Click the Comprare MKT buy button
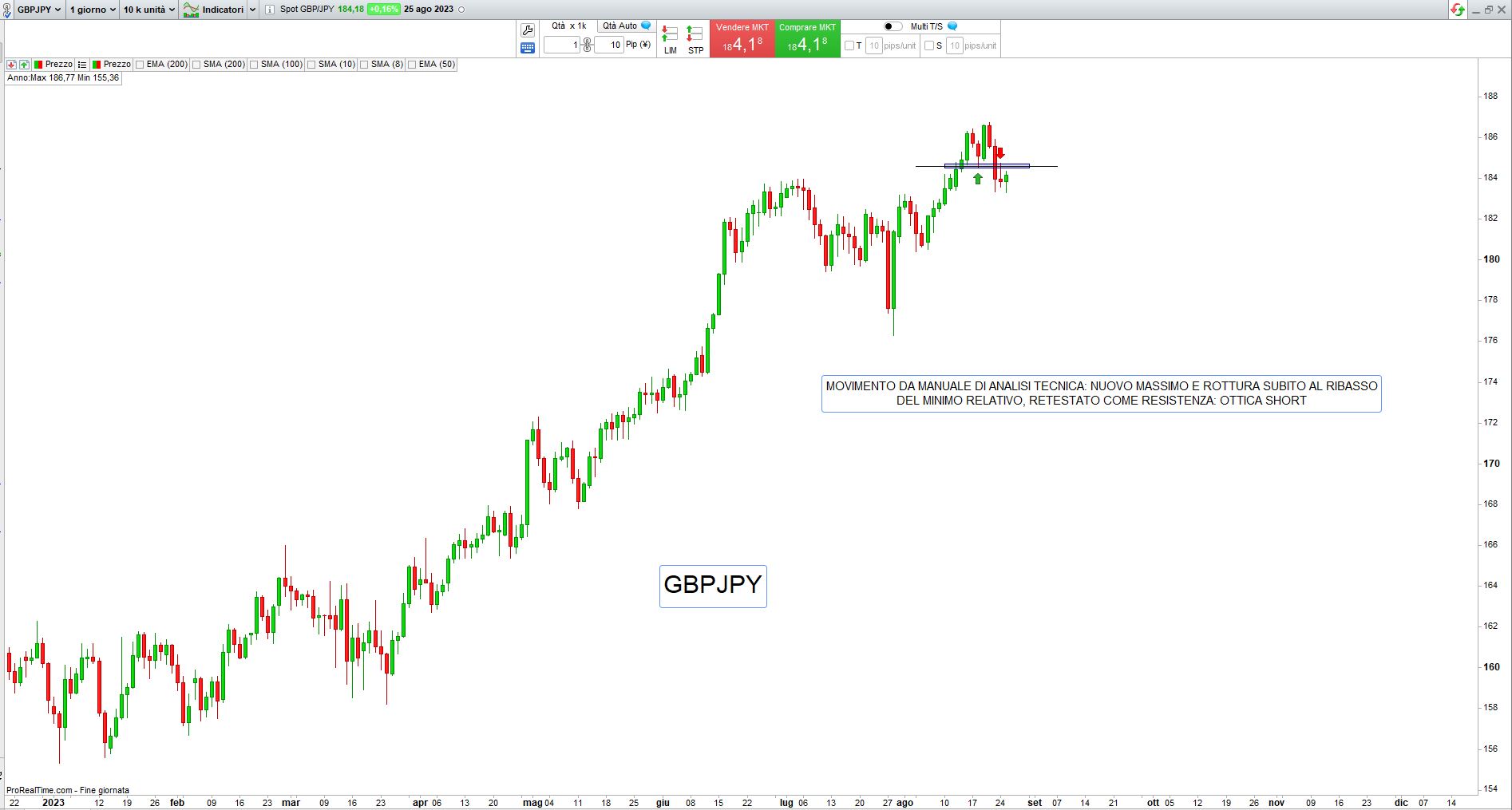This screenshot has height=810, width=1512. point(807,39)
